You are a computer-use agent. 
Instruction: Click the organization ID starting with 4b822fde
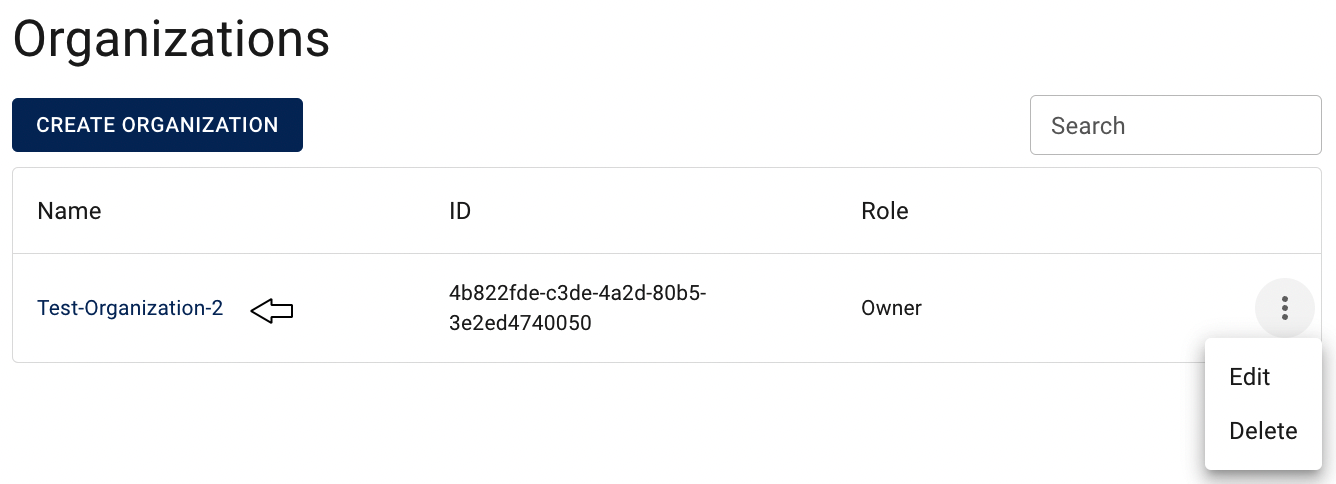[x=578, y=308]
